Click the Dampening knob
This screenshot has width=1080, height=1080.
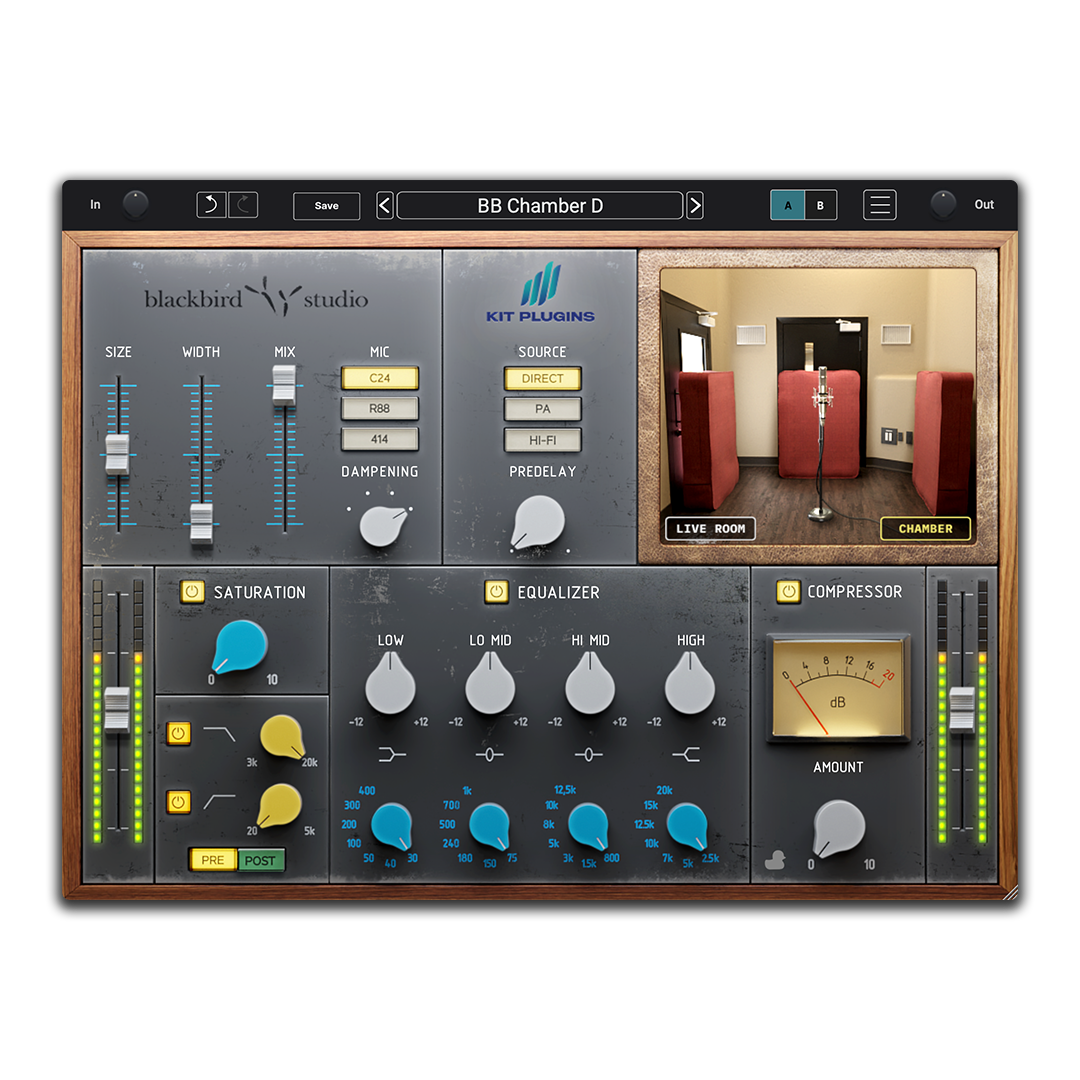point(382,526)
